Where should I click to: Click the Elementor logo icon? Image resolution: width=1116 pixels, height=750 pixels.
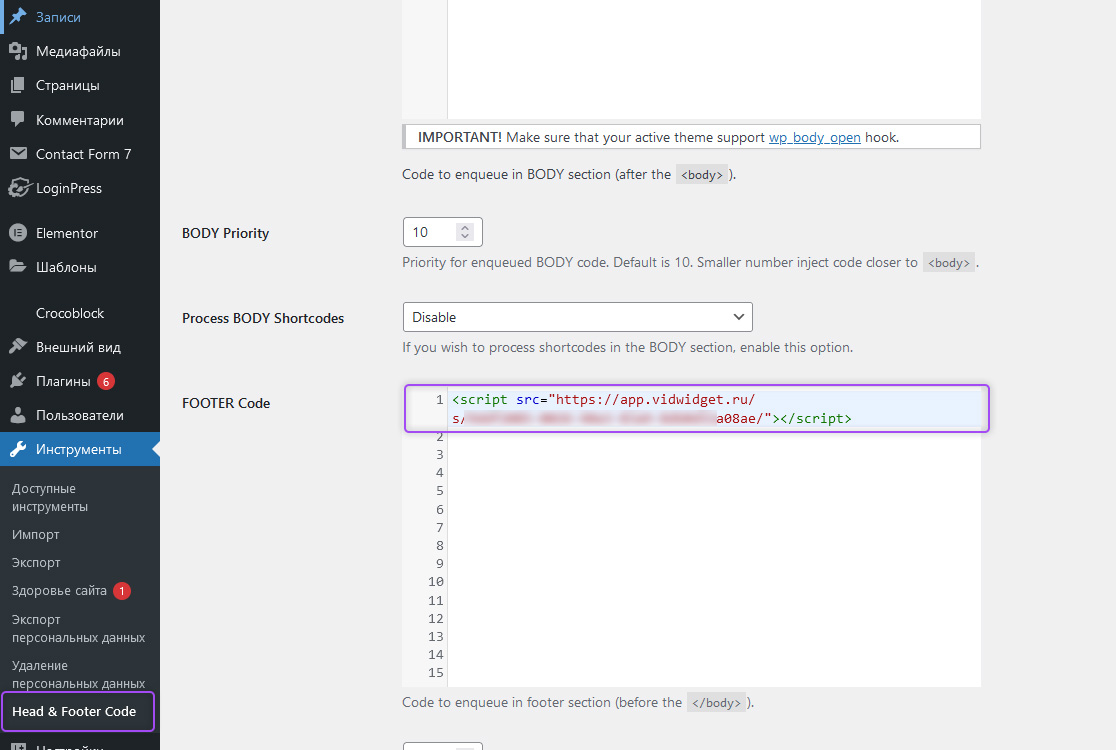click(x=18, y=233)
